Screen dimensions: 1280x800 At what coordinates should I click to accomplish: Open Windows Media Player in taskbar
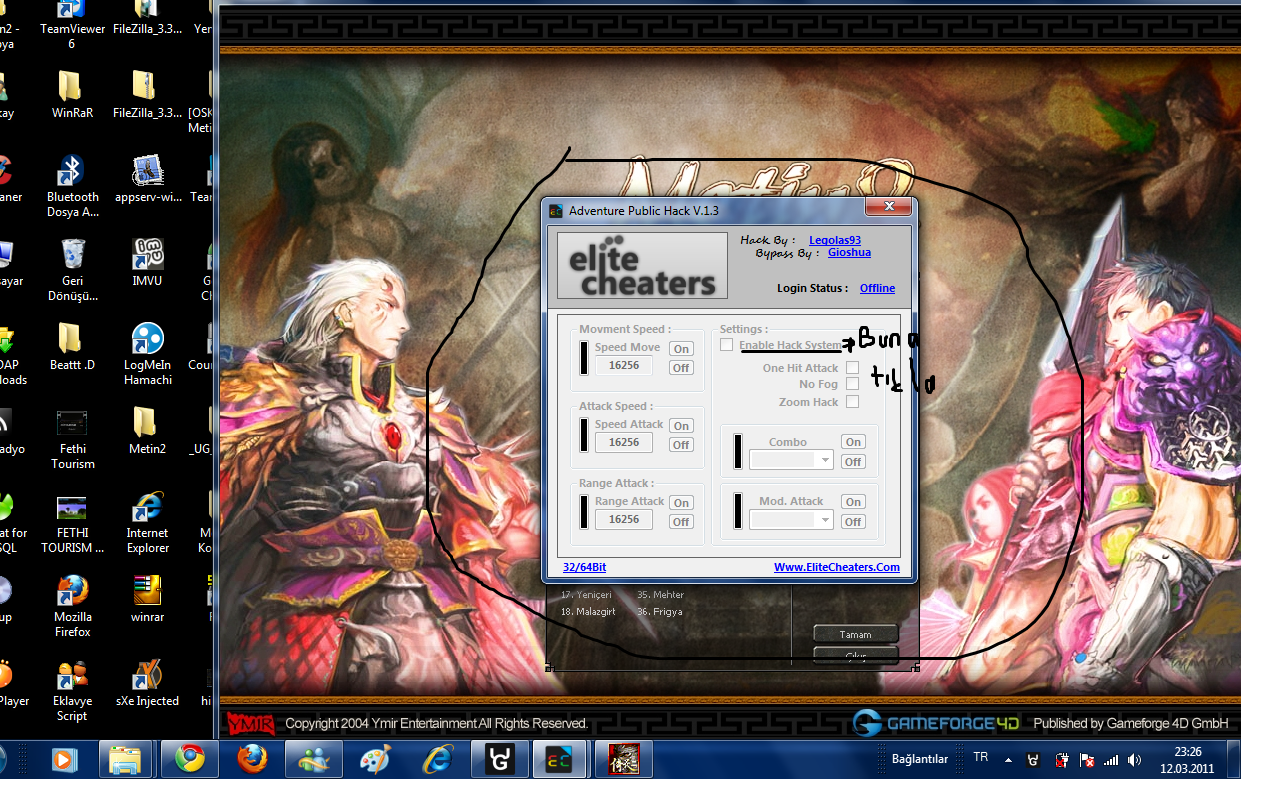click(x=63, y=760)
